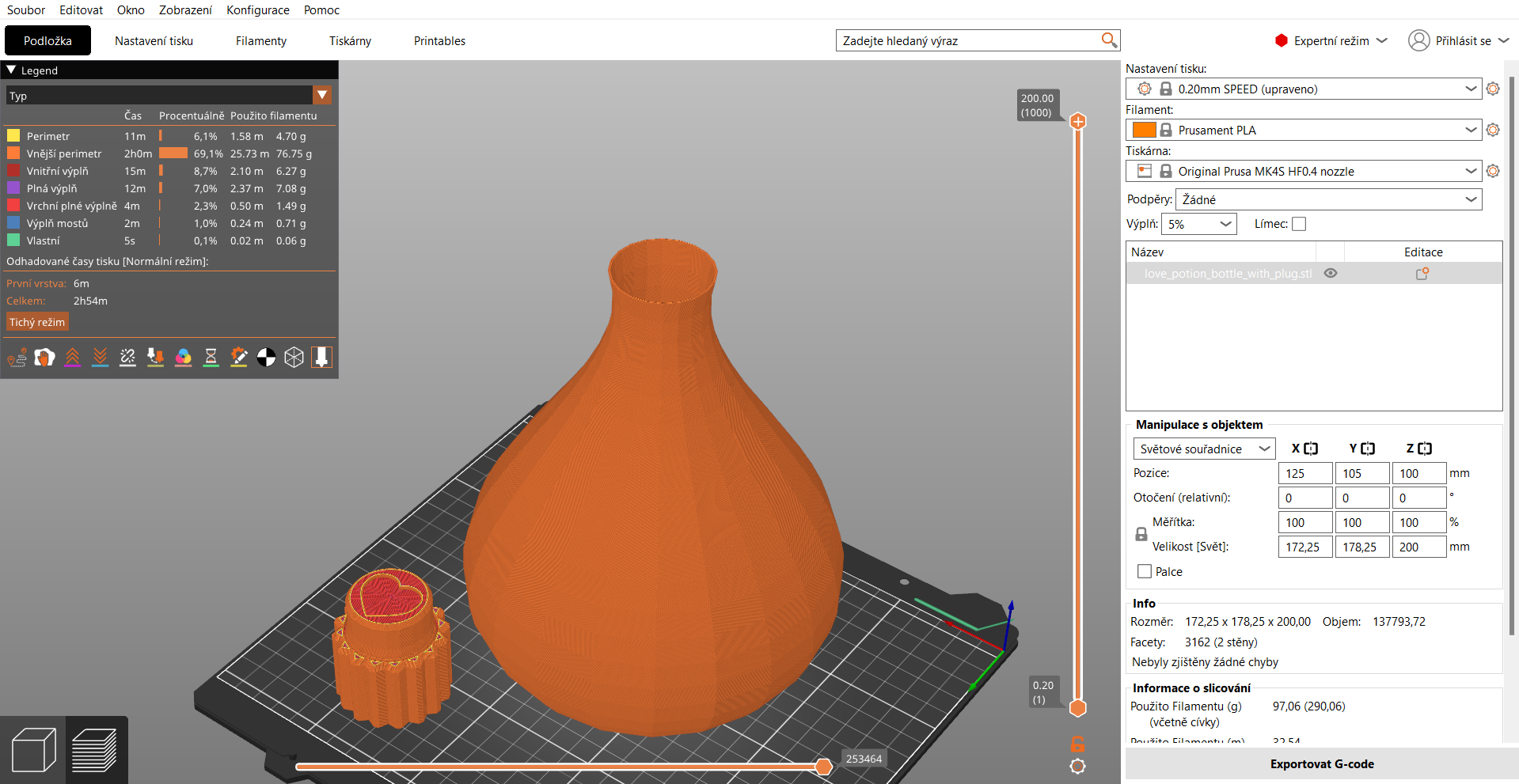Open printer settings gear next to MK4S
This screenshot has width=1519, height=784.
pos(1493,171)
